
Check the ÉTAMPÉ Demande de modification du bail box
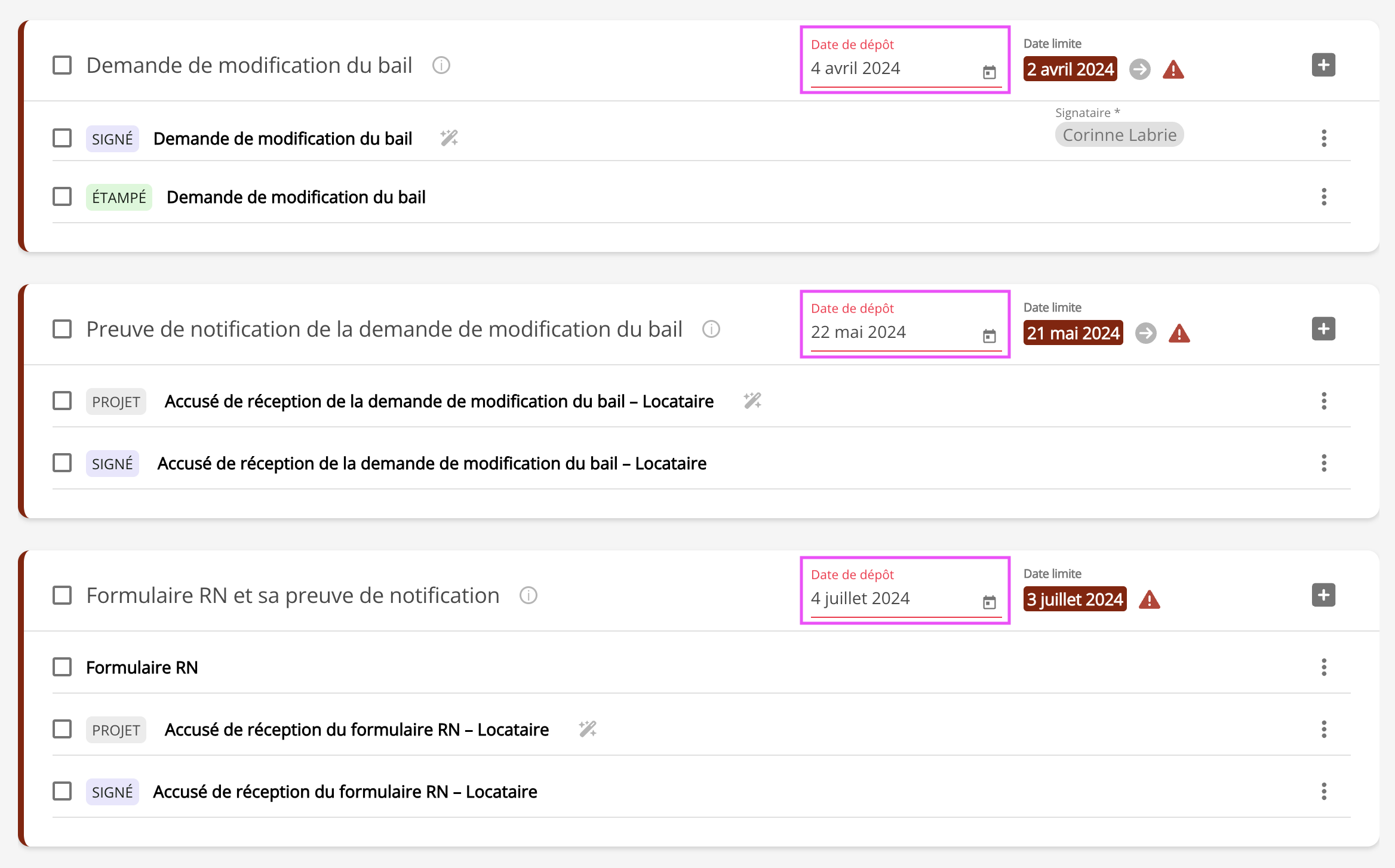pyautogui.click(x=62, y=197)
